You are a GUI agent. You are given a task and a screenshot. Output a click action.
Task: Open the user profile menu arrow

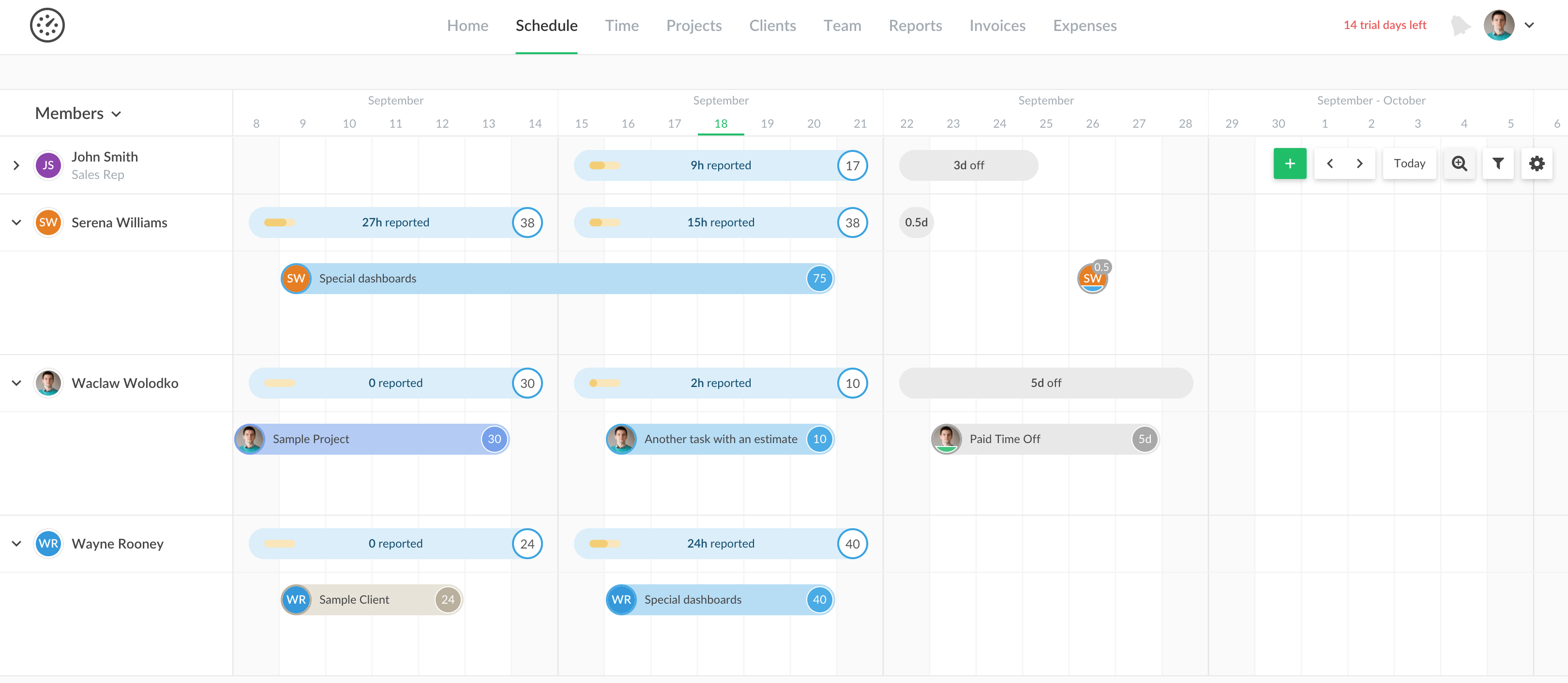point(1529,26)
